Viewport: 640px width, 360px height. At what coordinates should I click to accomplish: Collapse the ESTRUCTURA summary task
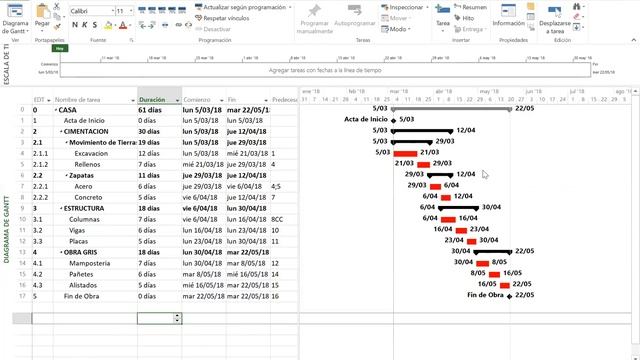[61, 209]
